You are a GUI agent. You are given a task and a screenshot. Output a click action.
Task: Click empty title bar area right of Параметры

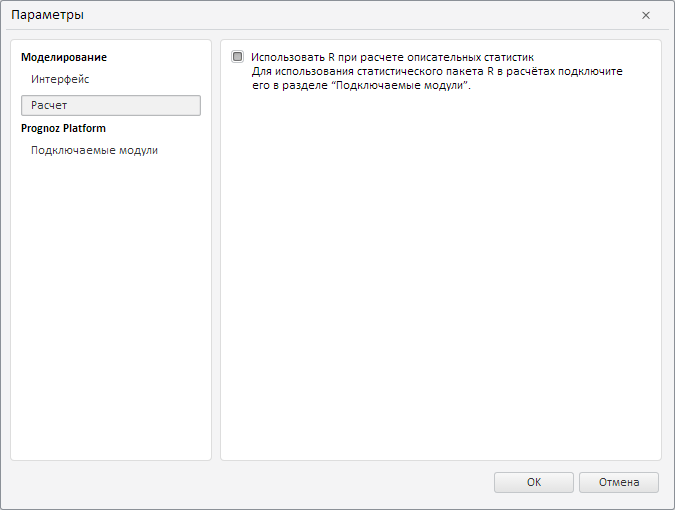pos(350,15)
